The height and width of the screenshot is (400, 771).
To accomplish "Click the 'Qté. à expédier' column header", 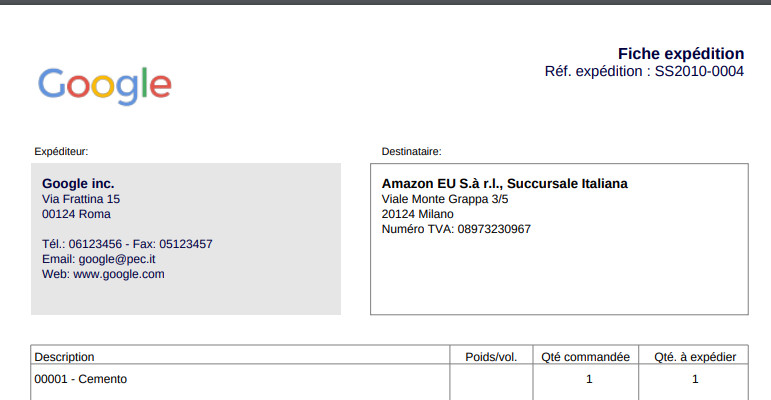I will click(695, 356).
